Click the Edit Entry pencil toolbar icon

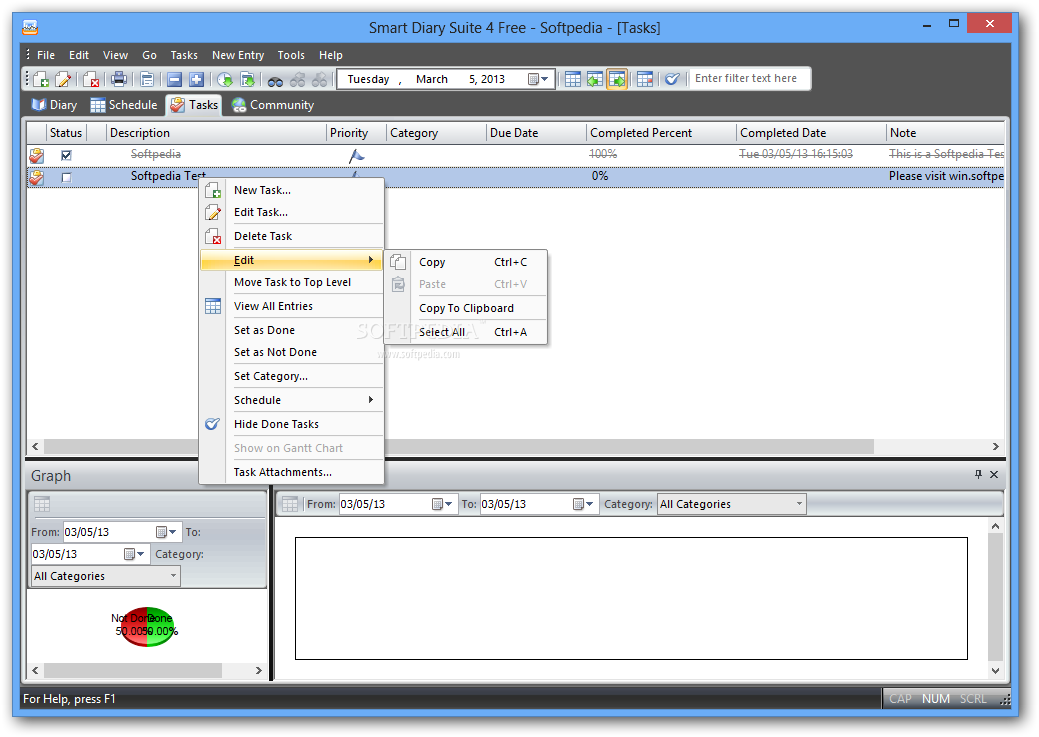64,80
